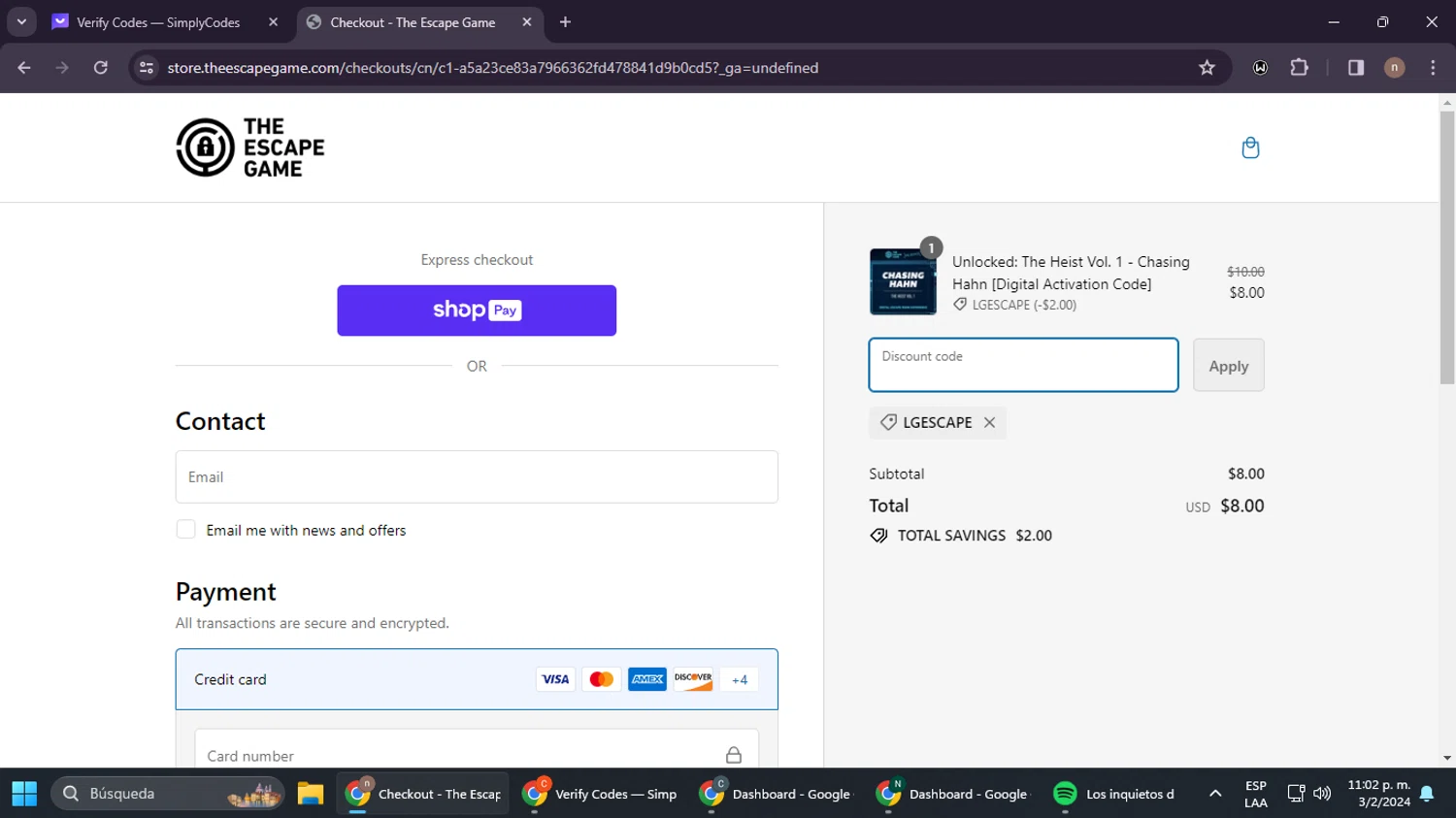Close the Verify Codes — SimplyCodes tab
Screen dimensions: 1456x818
pyautogui.click(x=274, y=22)
